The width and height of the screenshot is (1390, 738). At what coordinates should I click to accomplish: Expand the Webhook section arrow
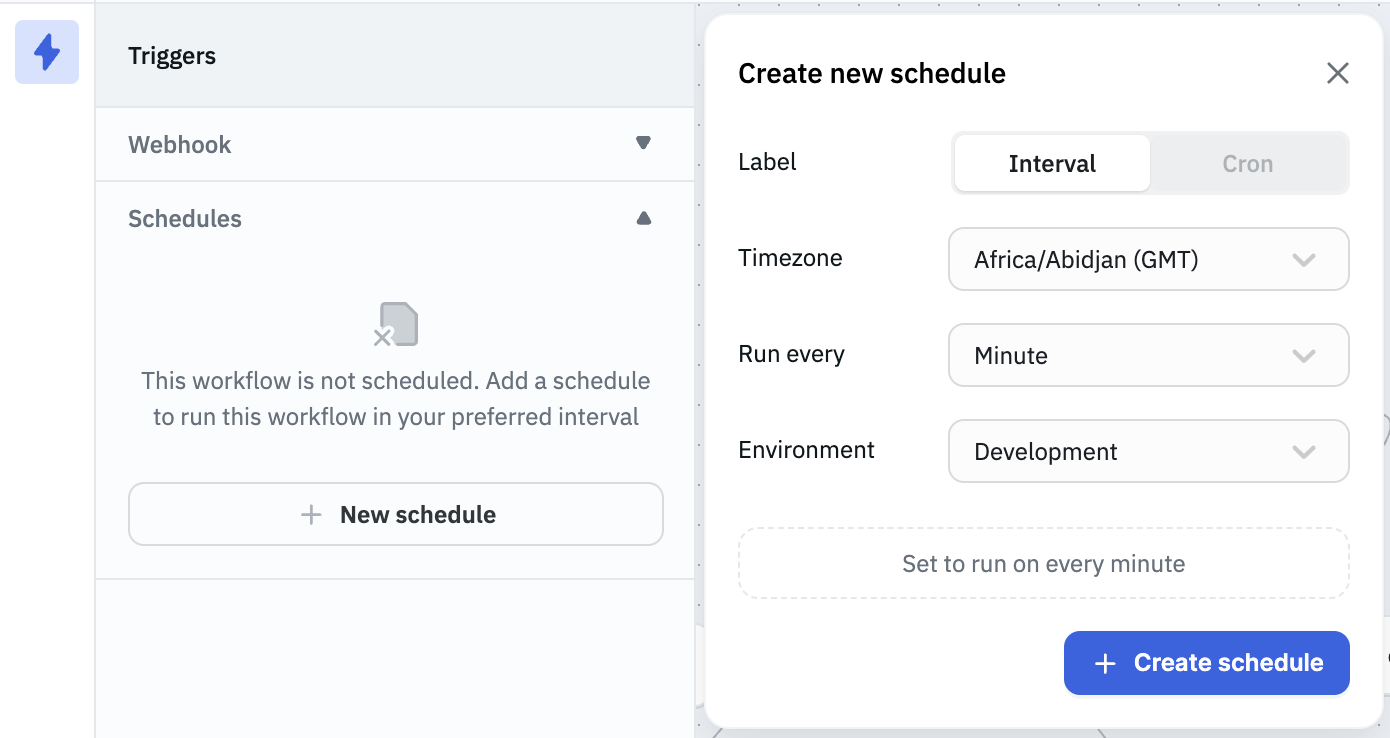643,143
